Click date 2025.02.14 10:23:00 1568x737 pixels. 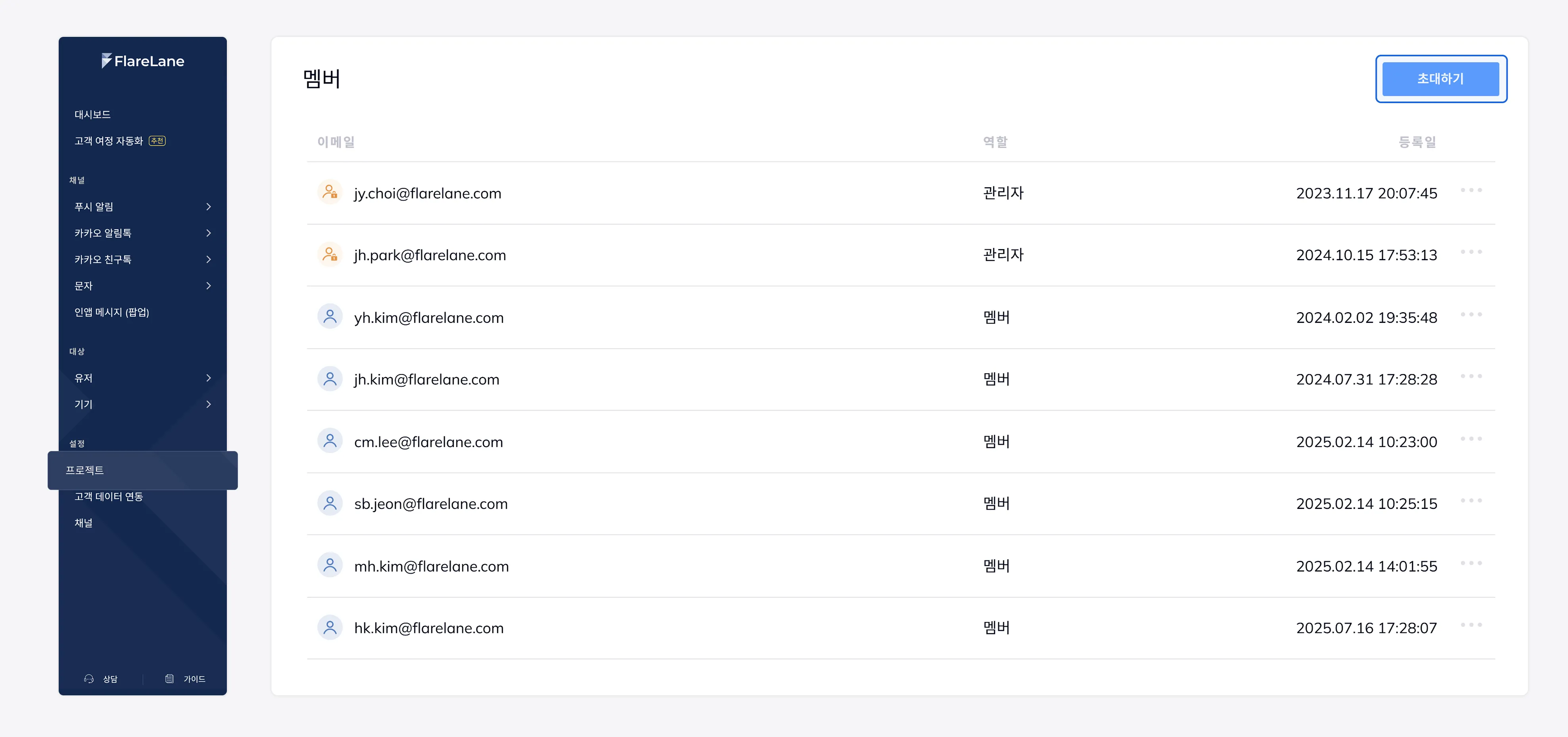click(1367, 441)
